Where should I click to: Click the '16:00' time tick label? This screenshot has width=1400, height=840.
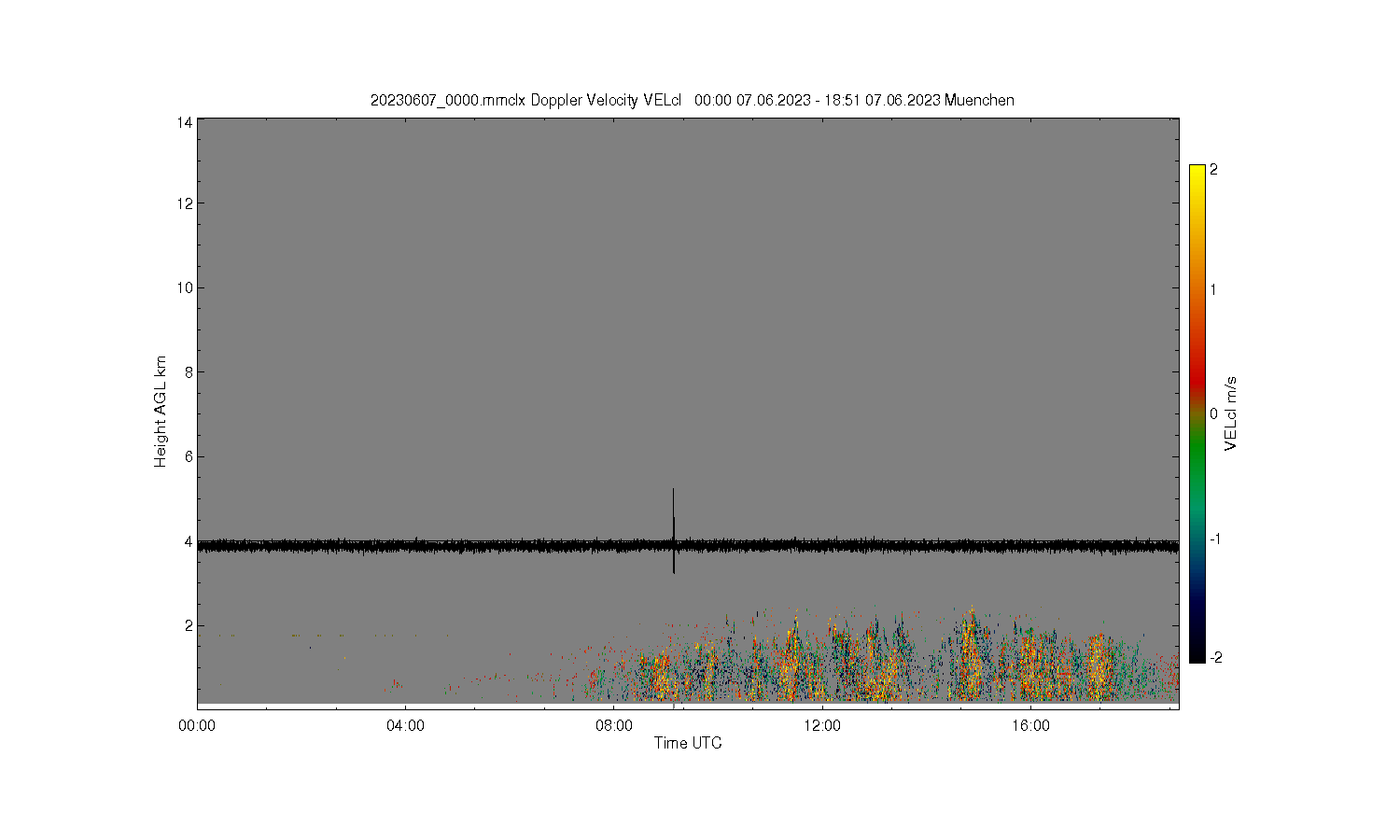(x=1030, y=725)
